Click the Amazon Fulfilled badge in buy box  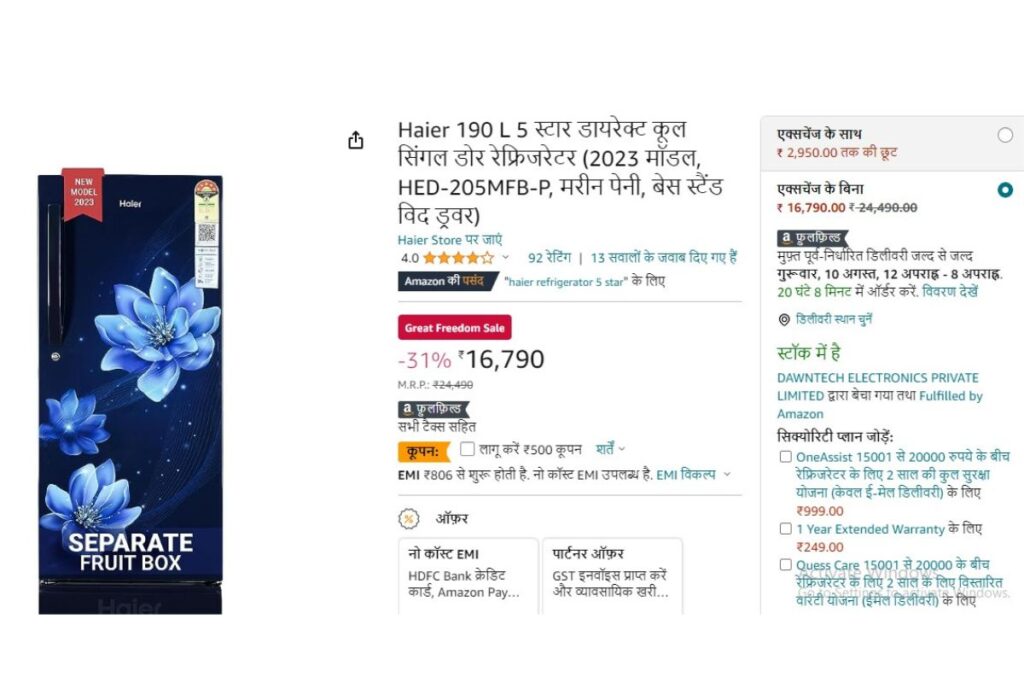pos(812,238)
